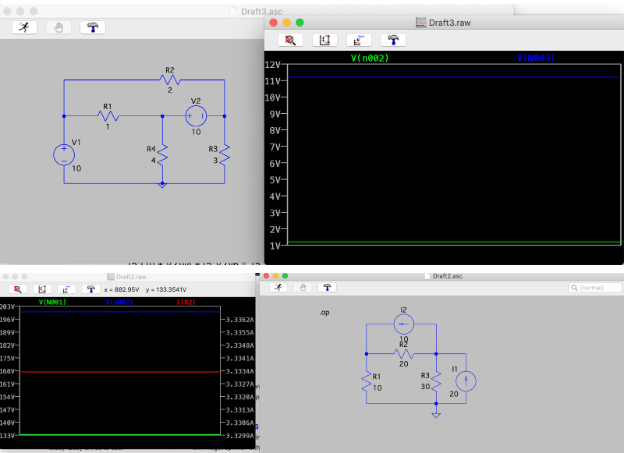Click add trace icon in Draft2.raw toolbar
Image resolution: width=624 pixels, height=453 pixels.
tap(66, 289)
